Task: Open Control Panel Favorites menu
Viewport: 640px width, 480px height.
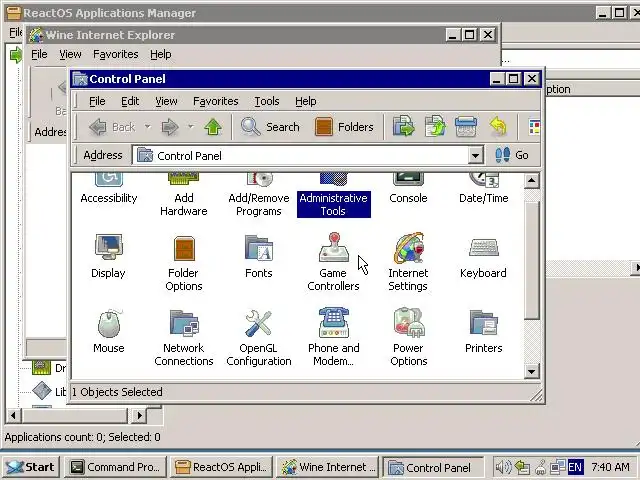Action: pyautogui.click(x=216, y=101)
